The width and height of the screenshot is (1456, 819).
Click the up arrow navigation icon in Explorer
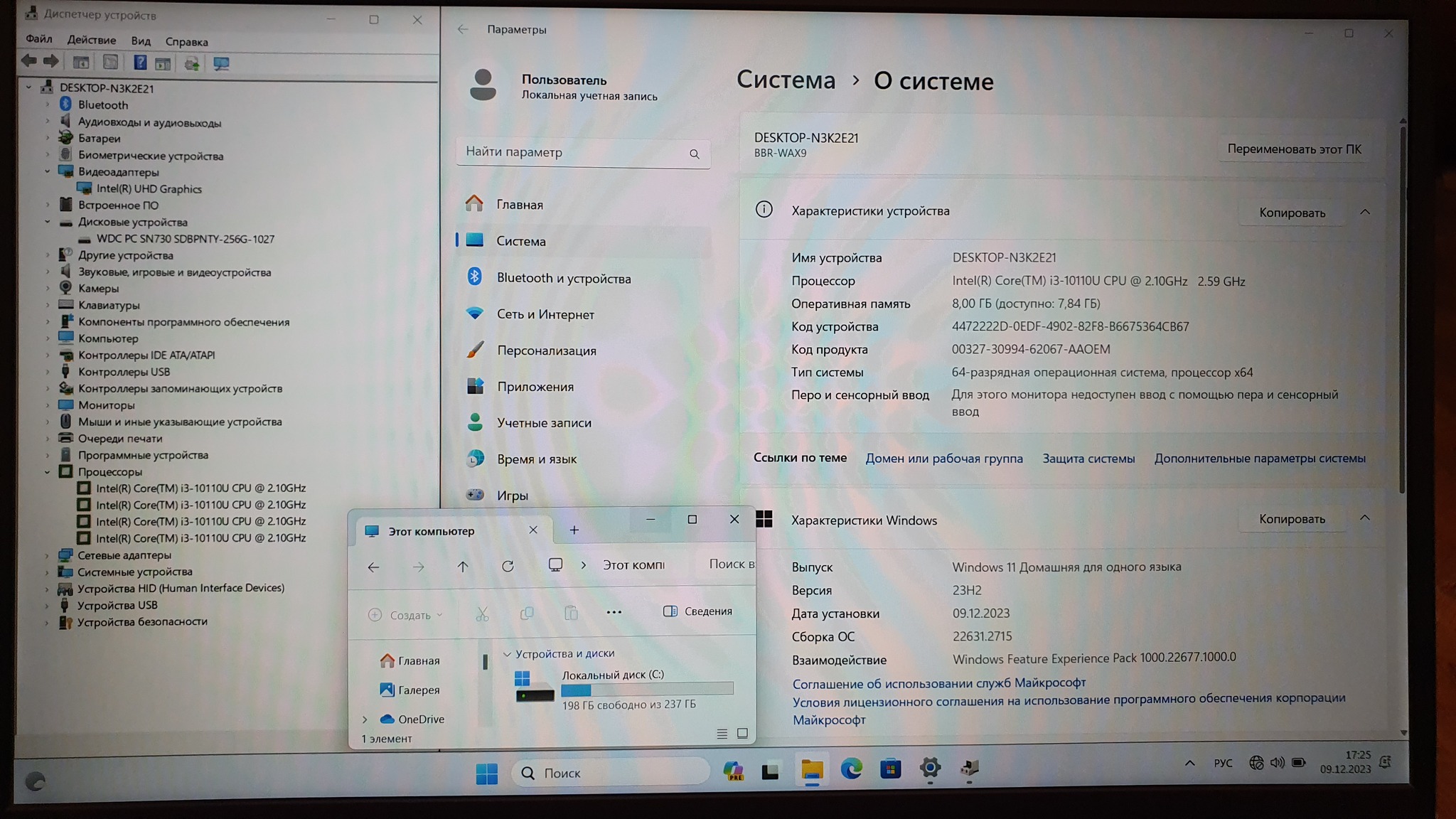pos(463,567)
